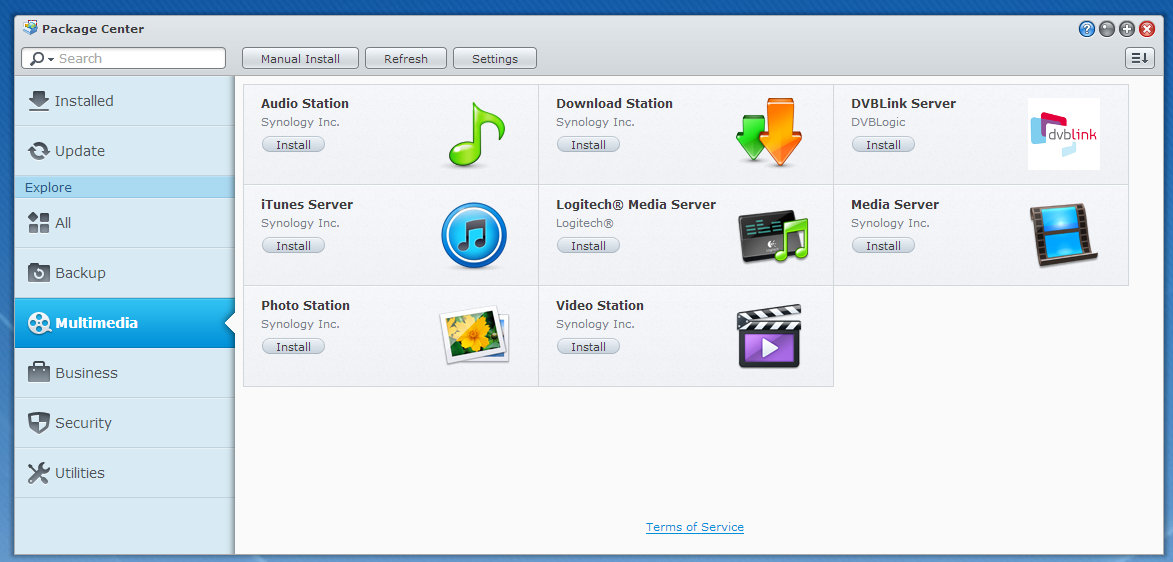The height and width of the screenshot is (562, 1173).
Task: Click the Manual Install button
Action: [300, 58]
